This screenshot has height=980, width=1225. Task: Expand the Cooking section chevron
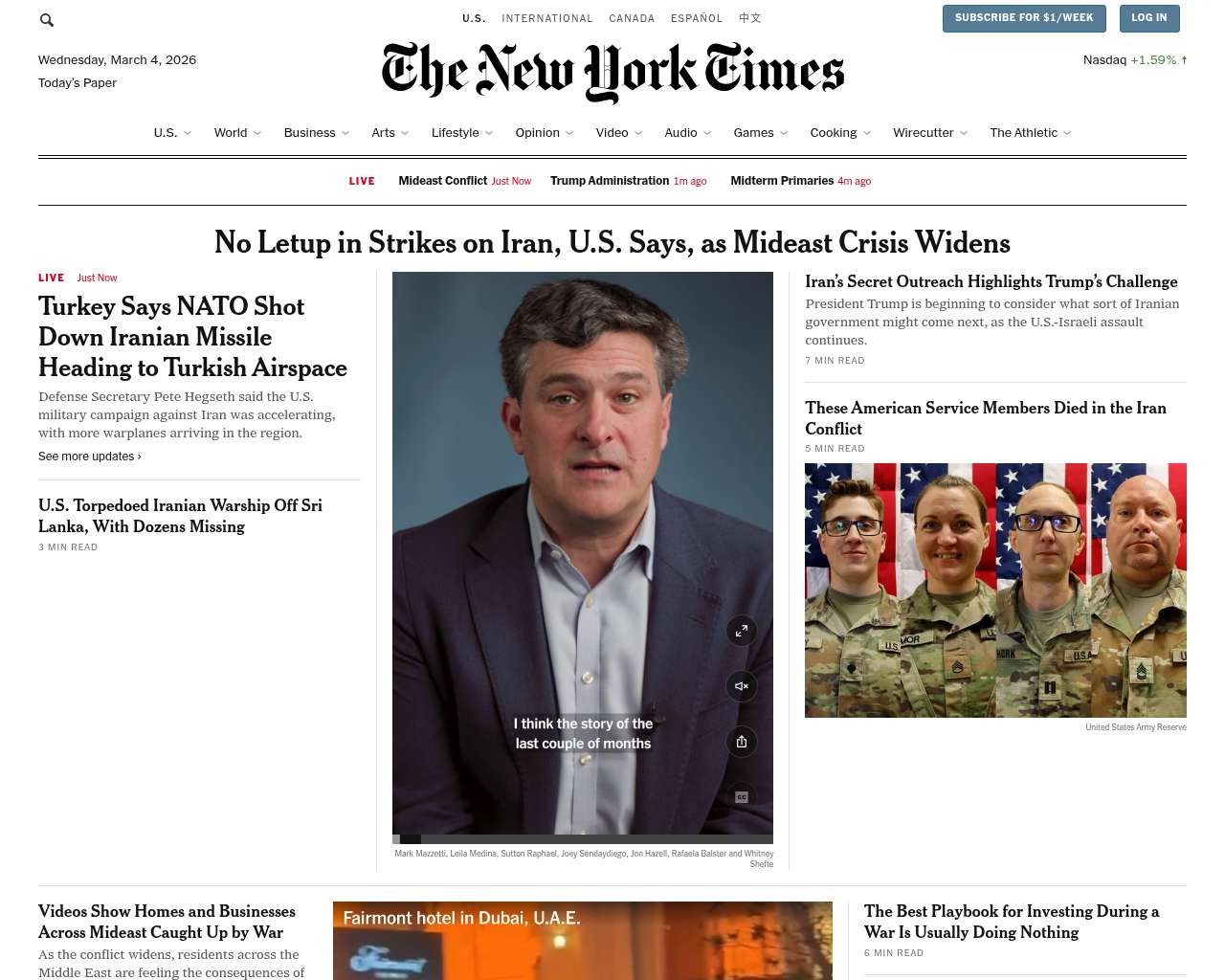[x=866, y=133]
